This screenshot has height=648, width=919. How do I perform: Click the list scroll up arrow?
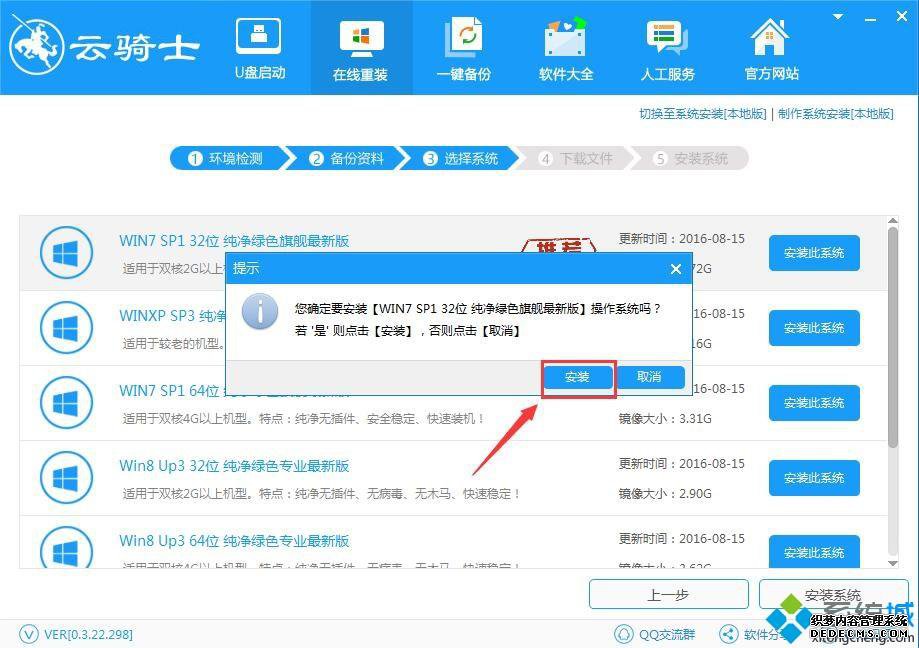(893, 221)
